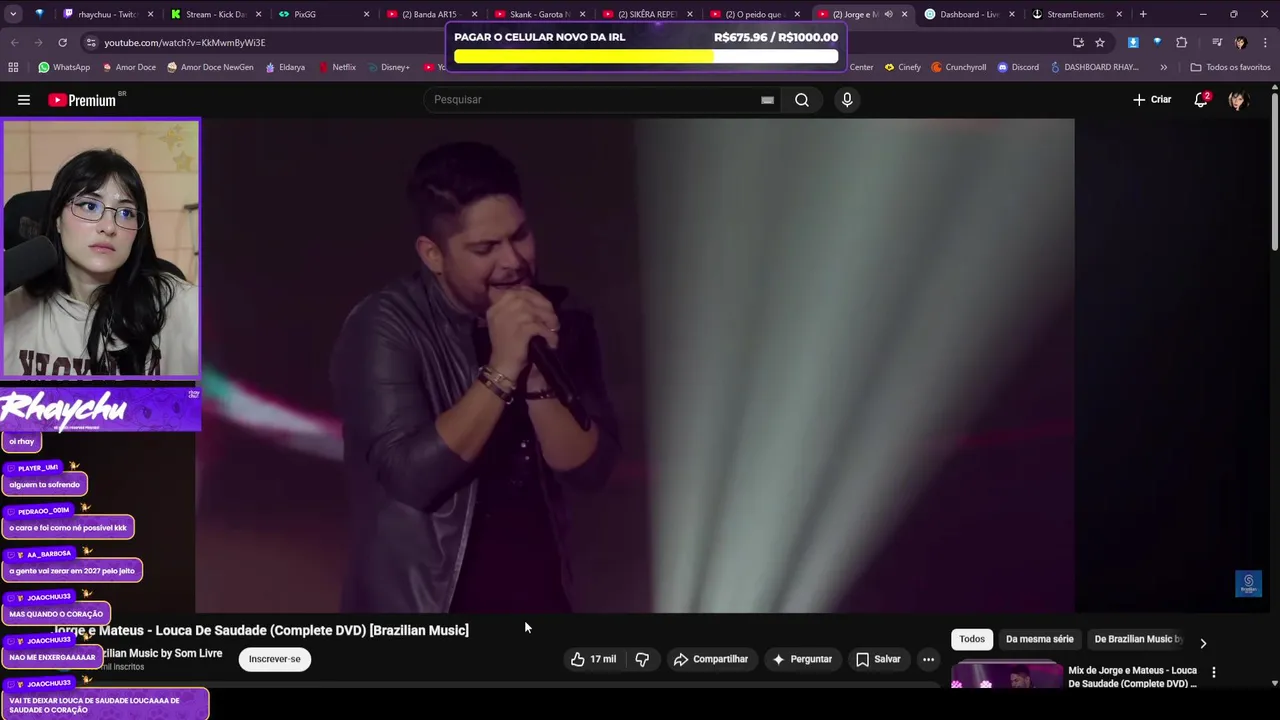Open Crunchyroll bookmark
The image size is (1280, 720).
click(x=958, y=67)
